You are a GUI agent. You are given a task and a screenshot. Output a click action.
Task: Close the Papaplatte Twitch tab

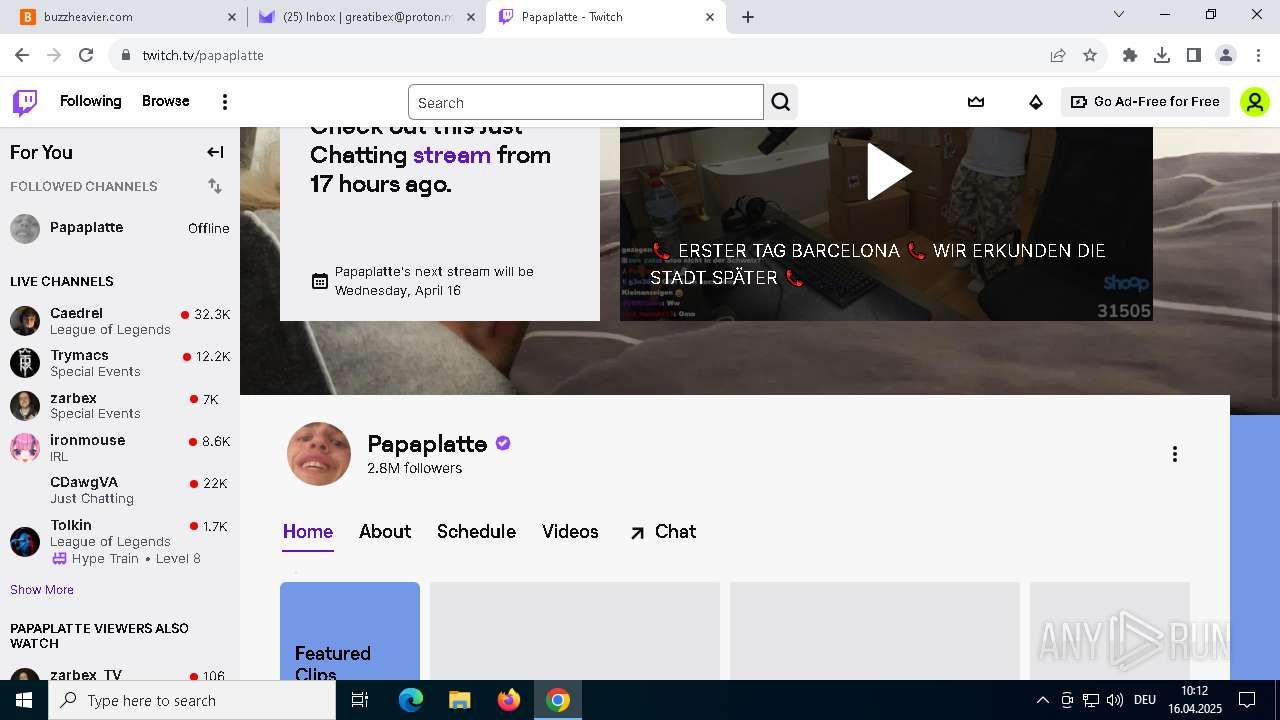[x=711, y=17]
